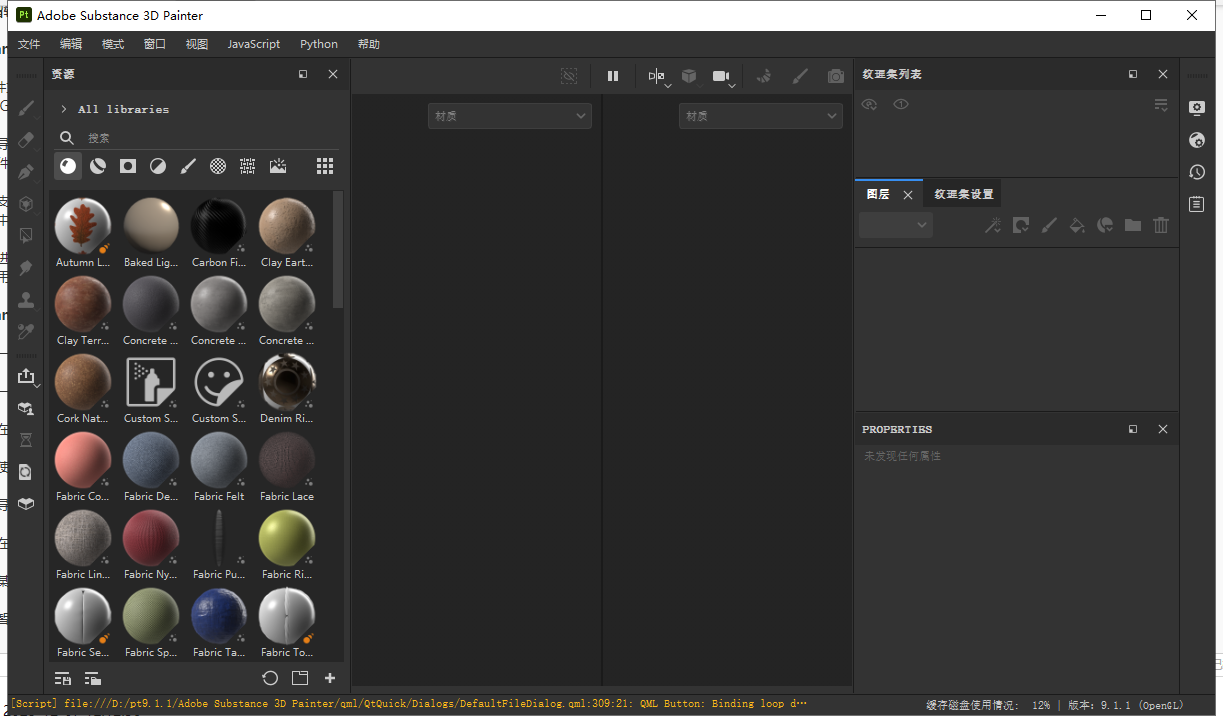Select the Clone stamp tool
The width and height of the screenshot is (1223, 723).
tap(26, 300)
